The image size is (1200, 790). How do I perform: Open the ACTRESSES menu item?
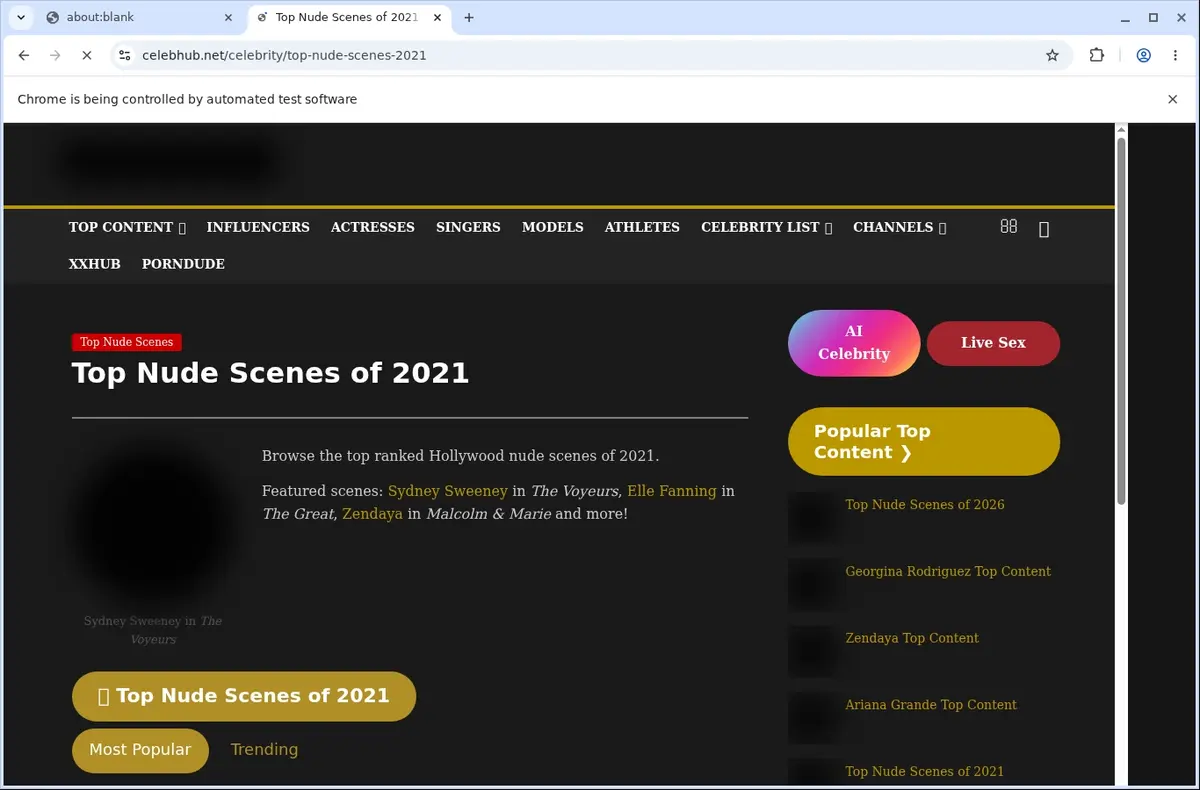tap(373, 227)
